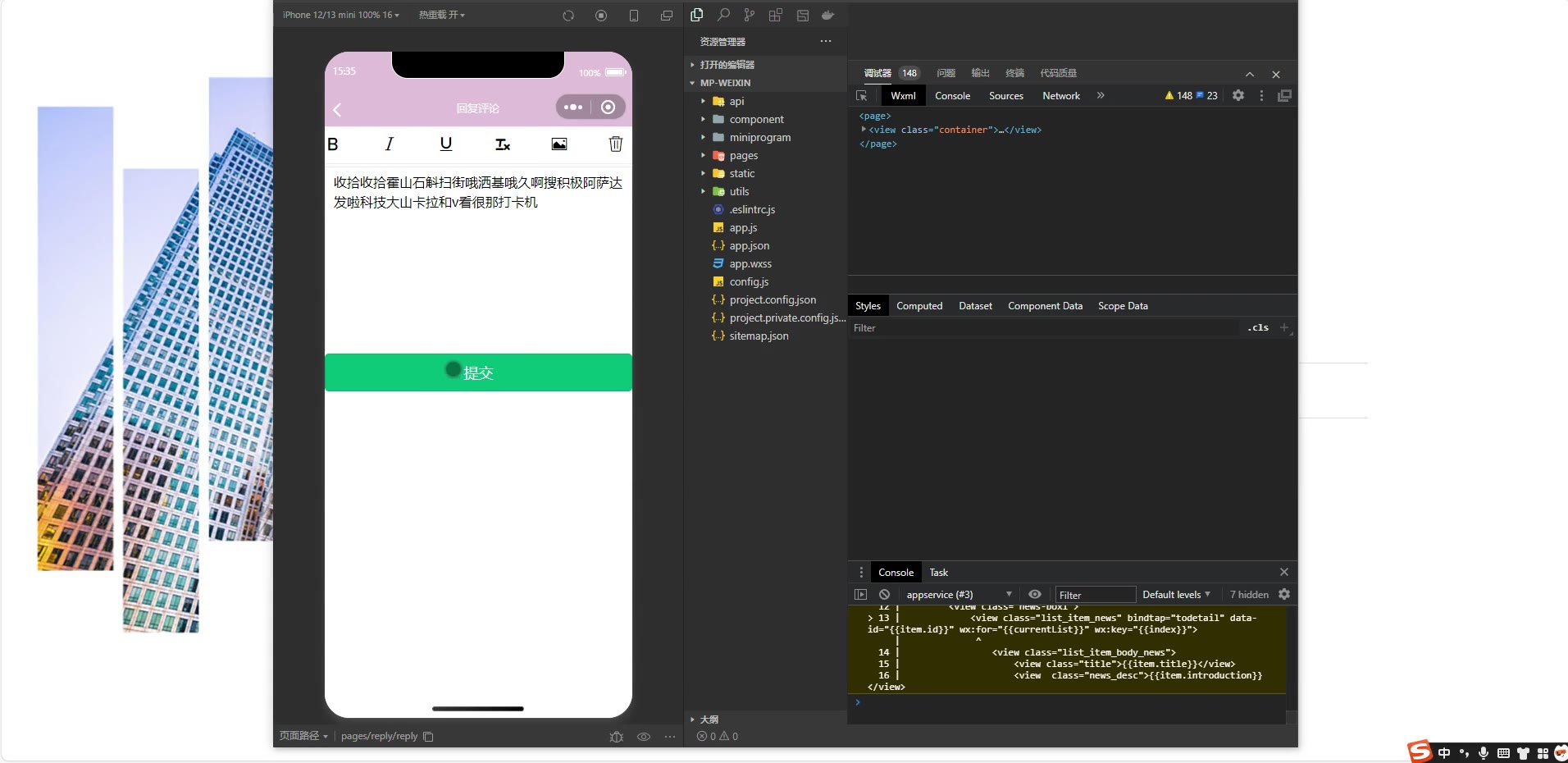Delete editor content with the trash icon
Image resolution: width=1568 pixels, height=763 pixels.
[x=616, y=144]
